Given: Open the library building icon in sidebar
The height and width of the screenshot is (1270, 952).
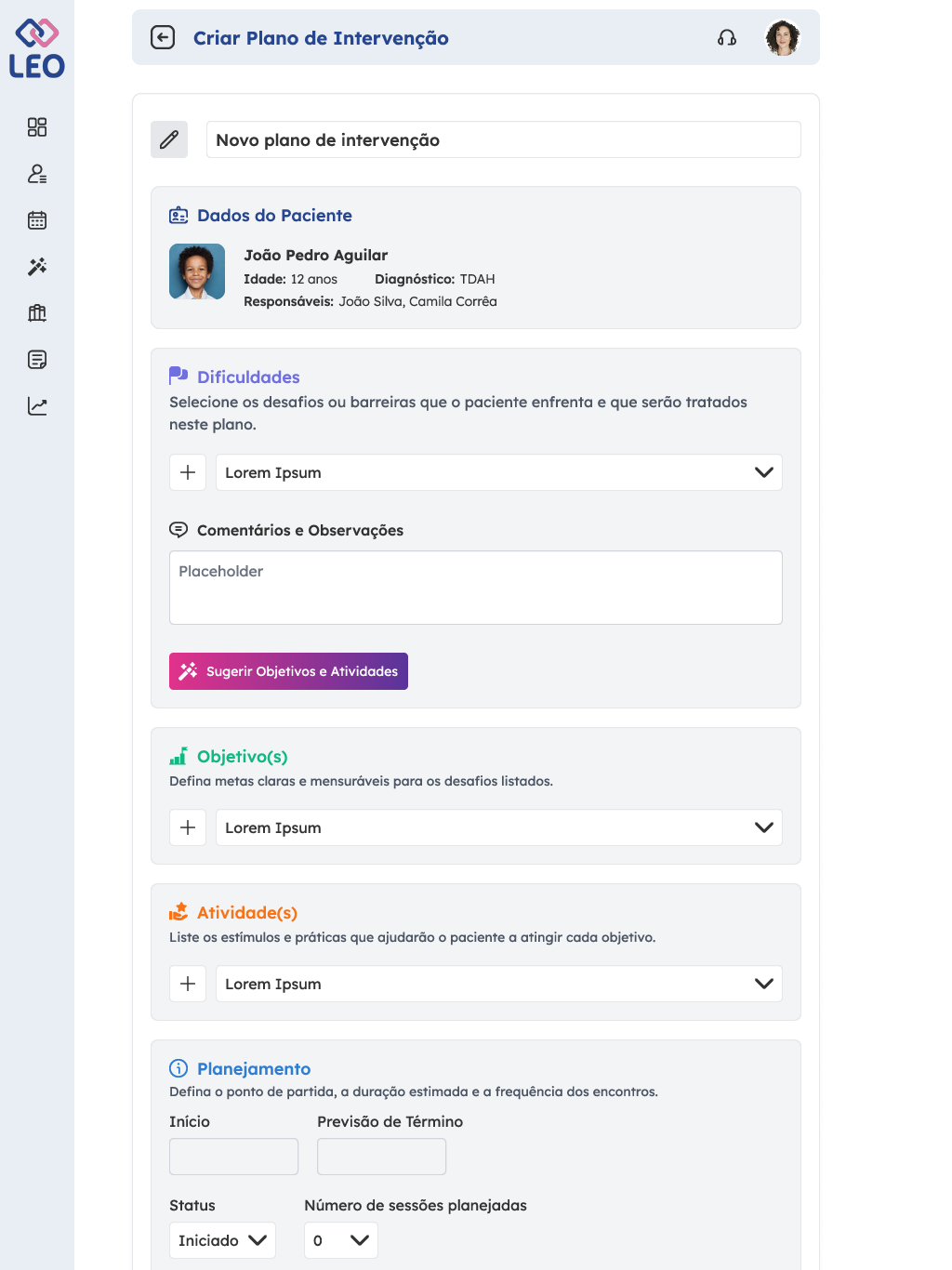Looking at the screenshot, I should point(37,313).
